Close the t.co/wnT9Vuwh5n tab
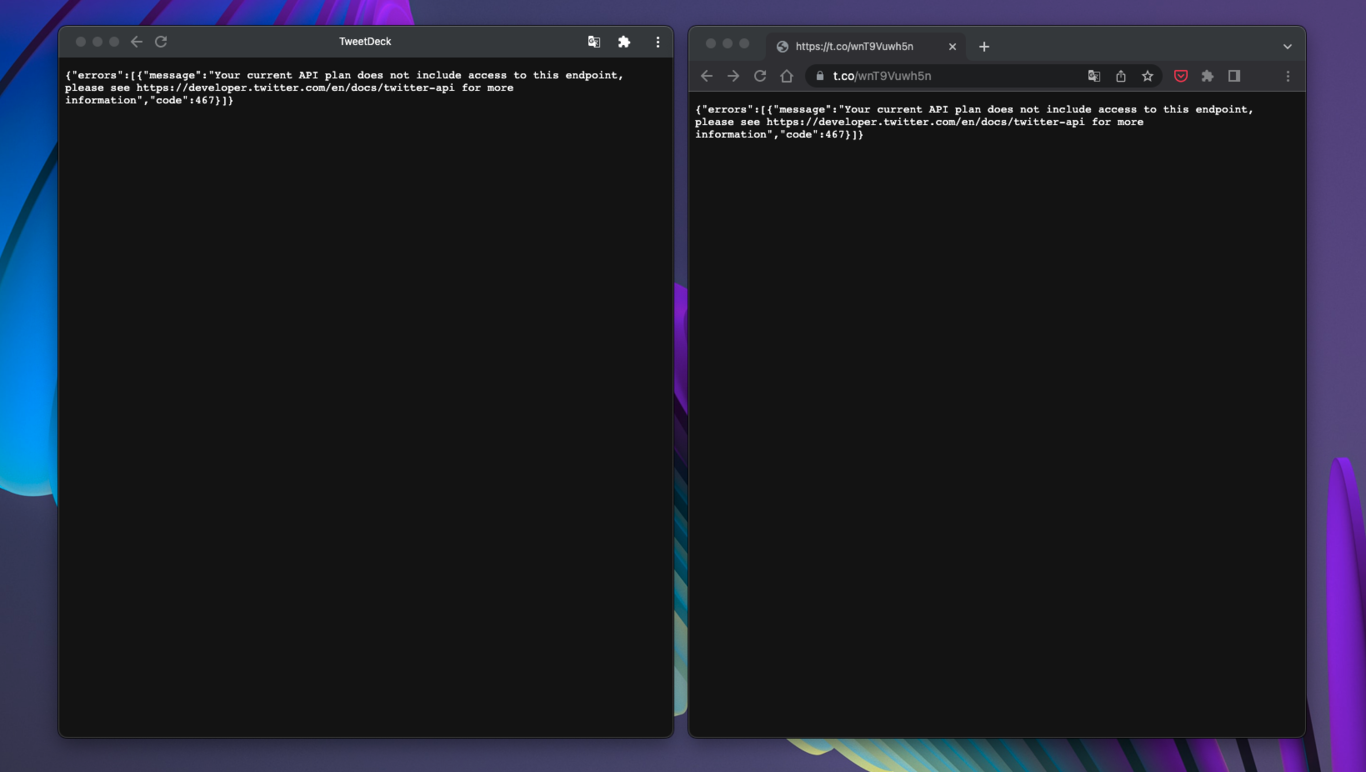 (x=952, y=46)
